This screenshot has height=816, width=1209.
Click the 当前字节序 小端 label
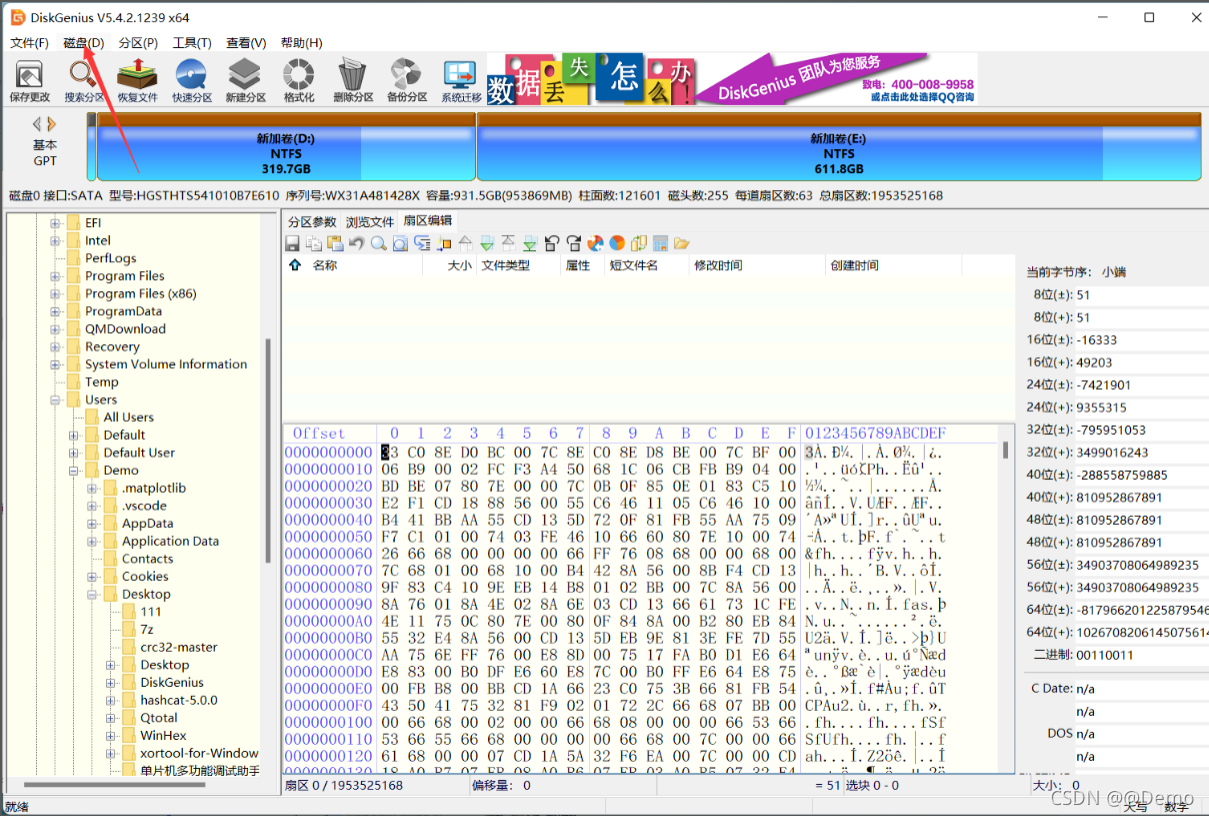pos(1076,271)
